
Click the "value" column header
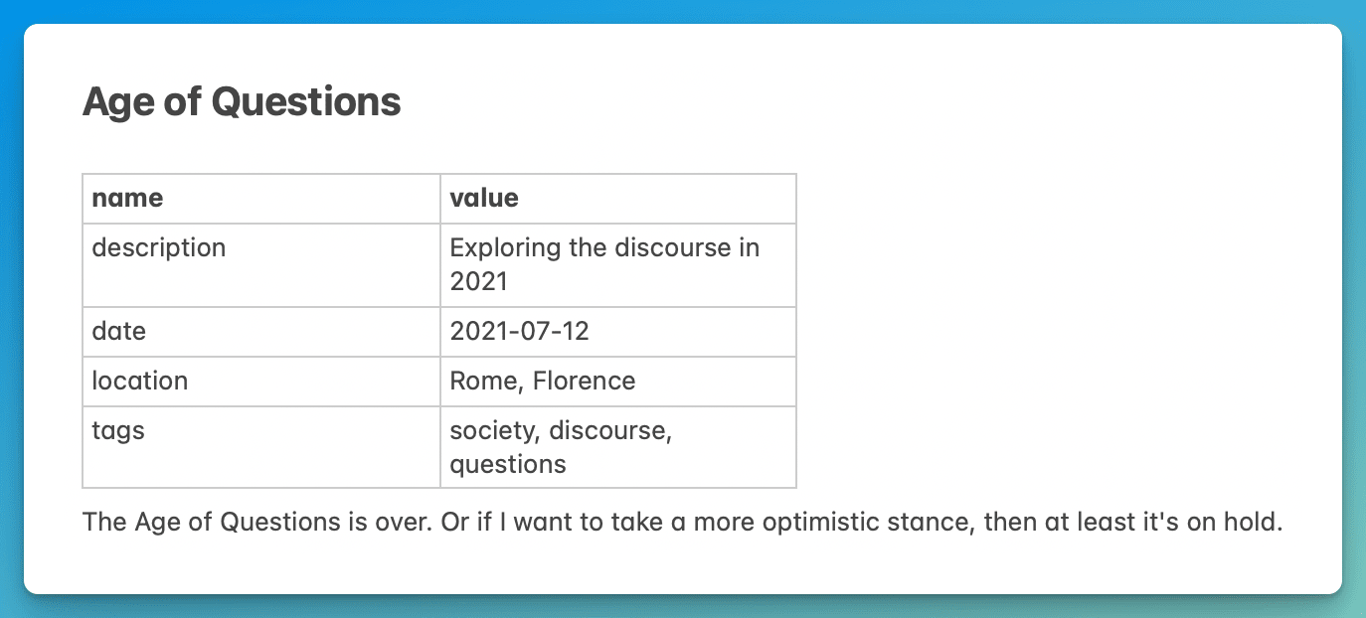tap(484, 198)
